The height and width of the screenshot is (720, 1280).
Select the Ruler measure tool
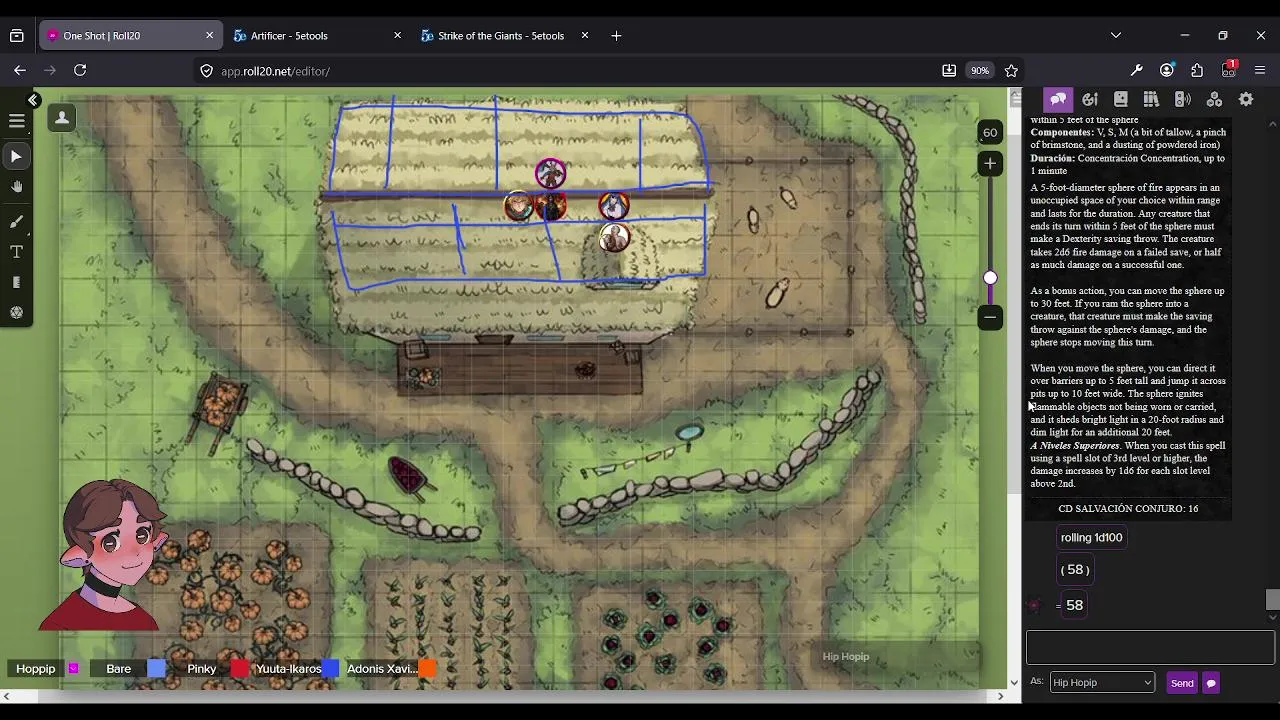[17, 283]
